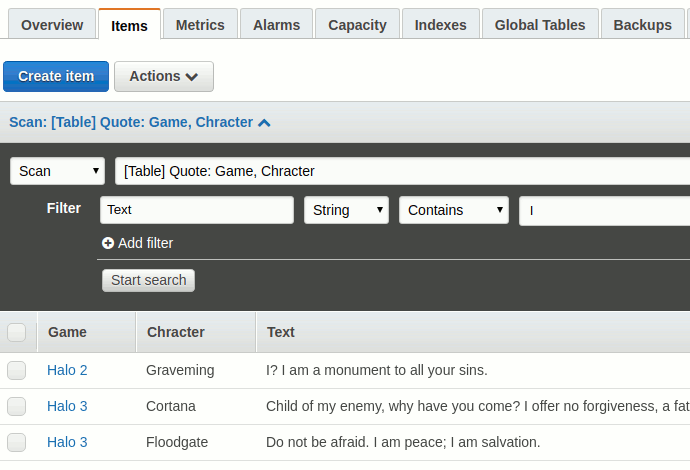Click the table selection field for Quote

point(400,171)
